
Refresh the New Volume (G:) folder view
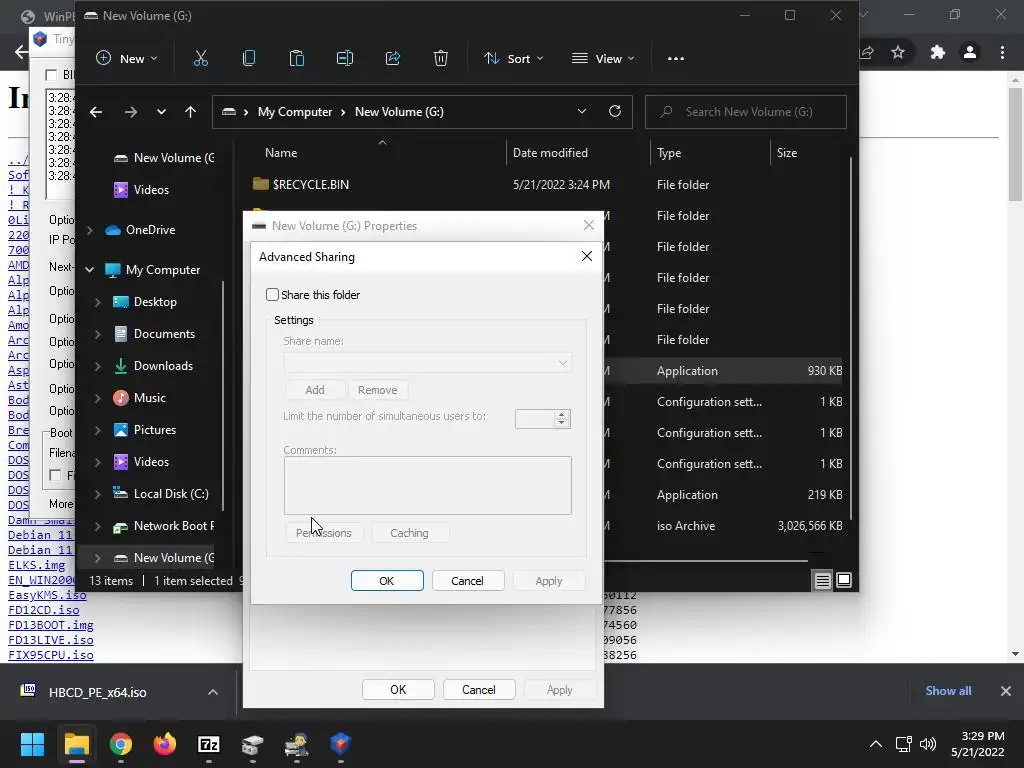coord(615,111)
